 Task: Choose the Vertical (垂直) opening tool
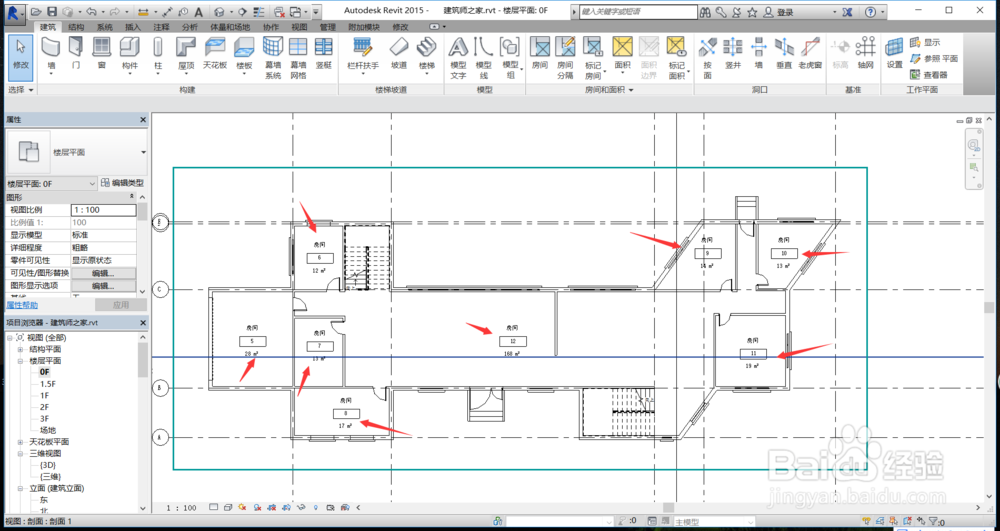click(x=784, y=54)
